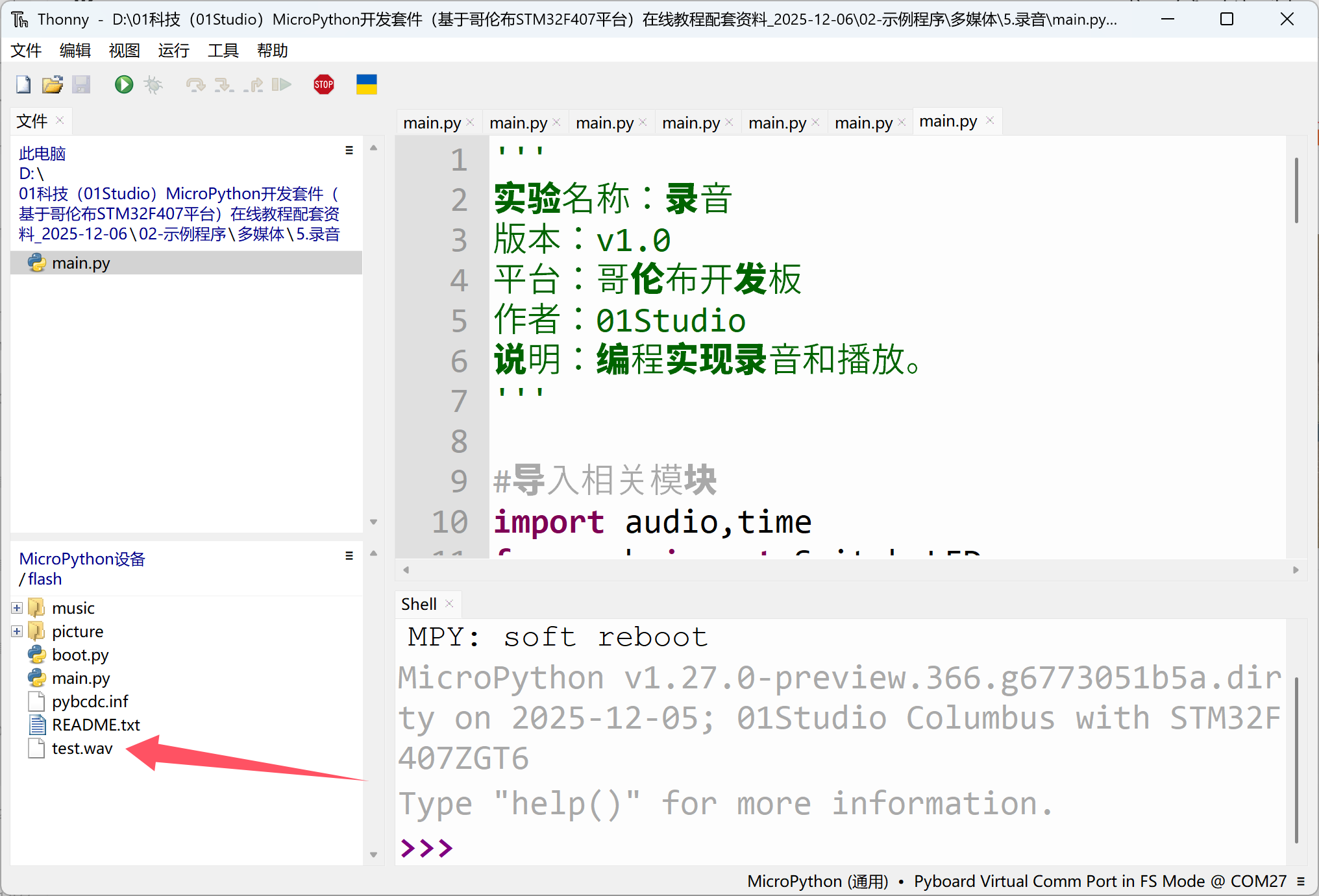This screenshot has height=896, width=1319.
Task: Click the Debug bug icon
Action: (x=153, y=84)
